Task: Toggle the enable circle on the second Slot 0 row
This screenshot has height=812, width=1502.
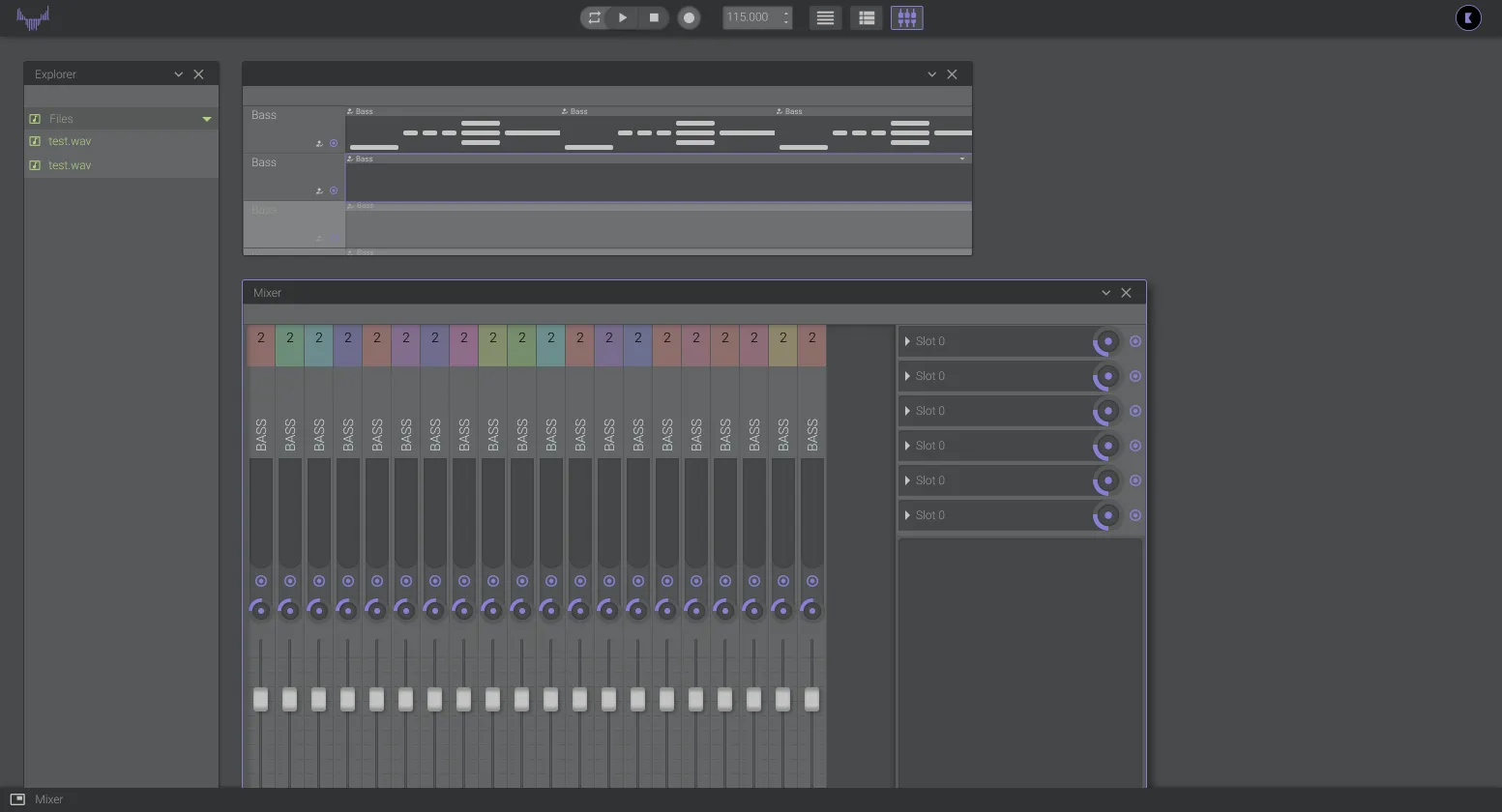Action: coord(1135,376)
